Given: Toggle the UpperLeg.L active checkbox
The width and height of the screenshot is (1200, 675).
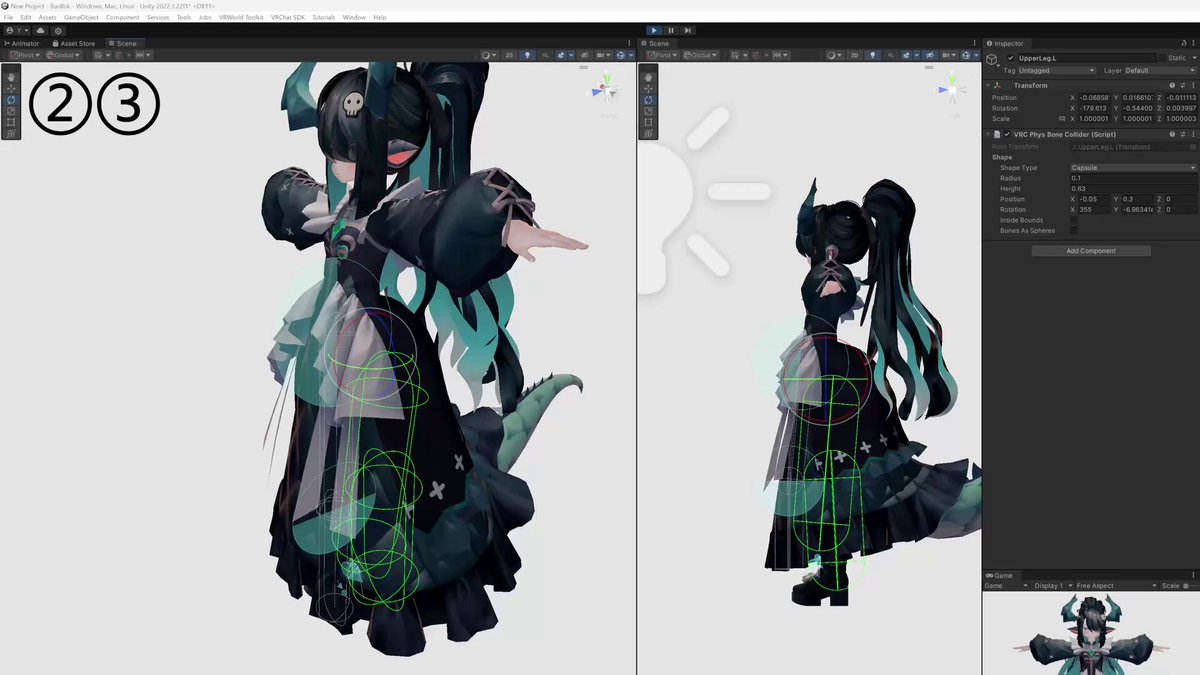Looking at the screenshot, I should click(1011, 58).
